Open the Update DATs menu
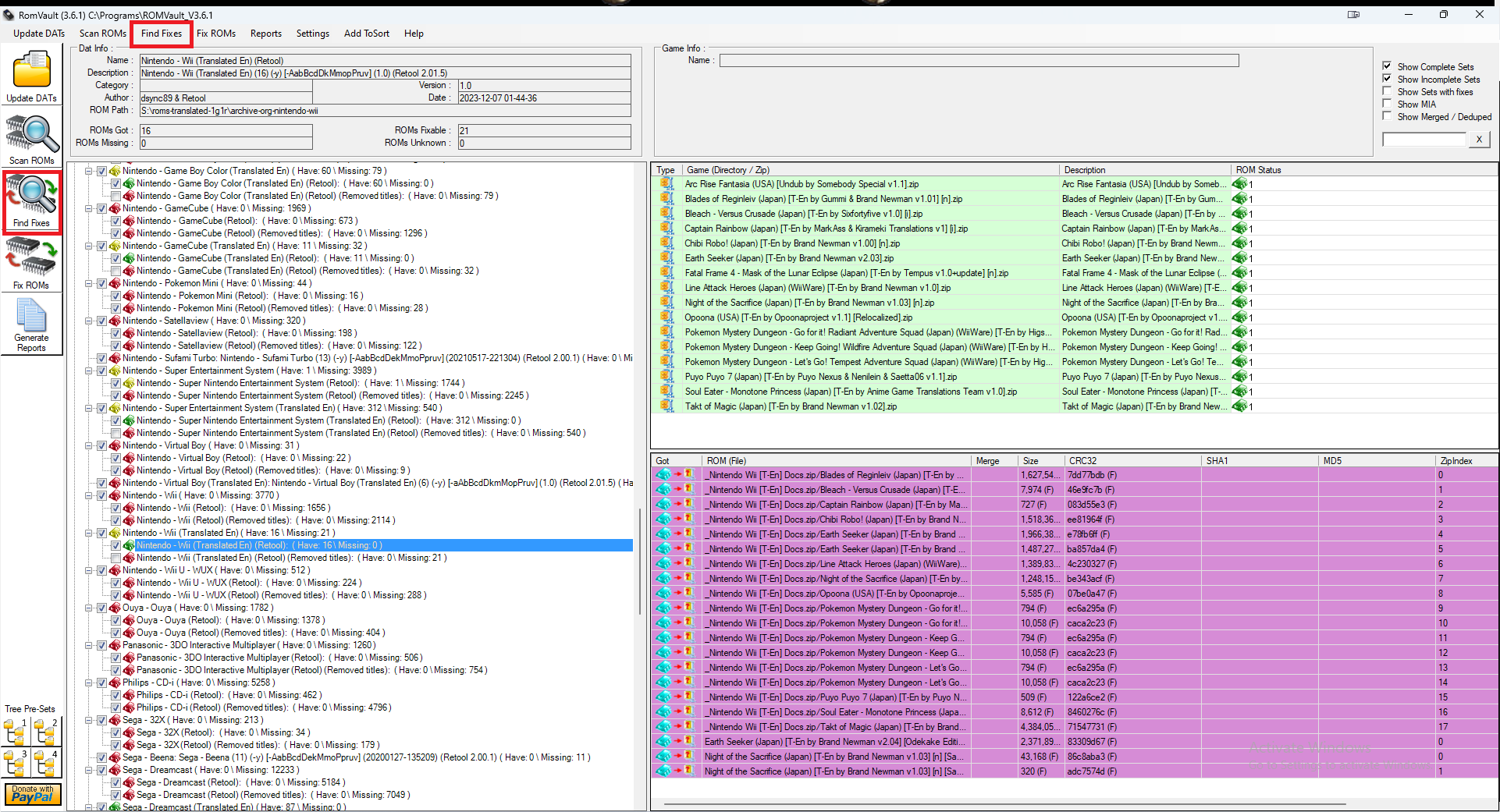The height and width of the screenshot is (812, 1500). click(x=39, y=34)
